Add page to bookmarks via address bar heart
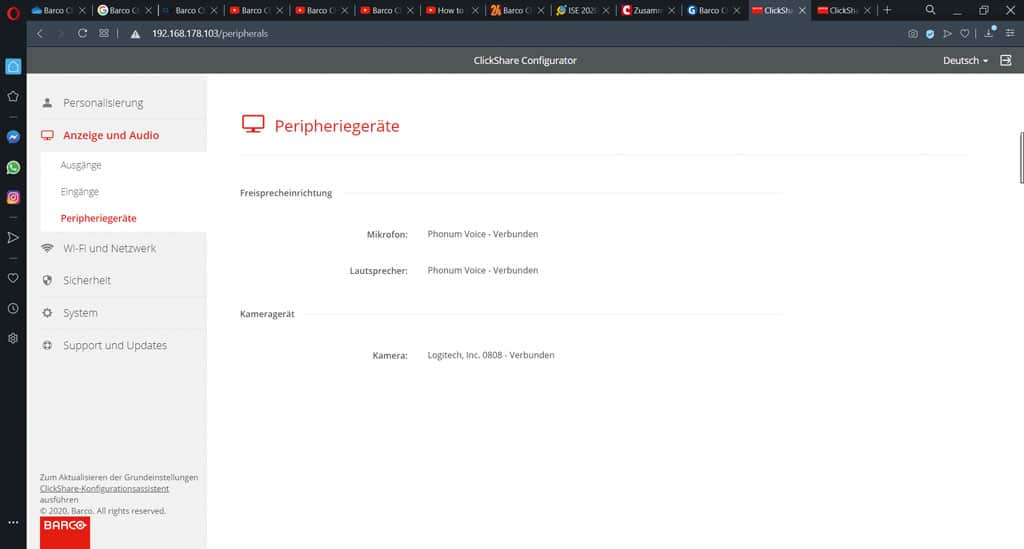This screenshot has width=1024, height=549. pos(965,34)
